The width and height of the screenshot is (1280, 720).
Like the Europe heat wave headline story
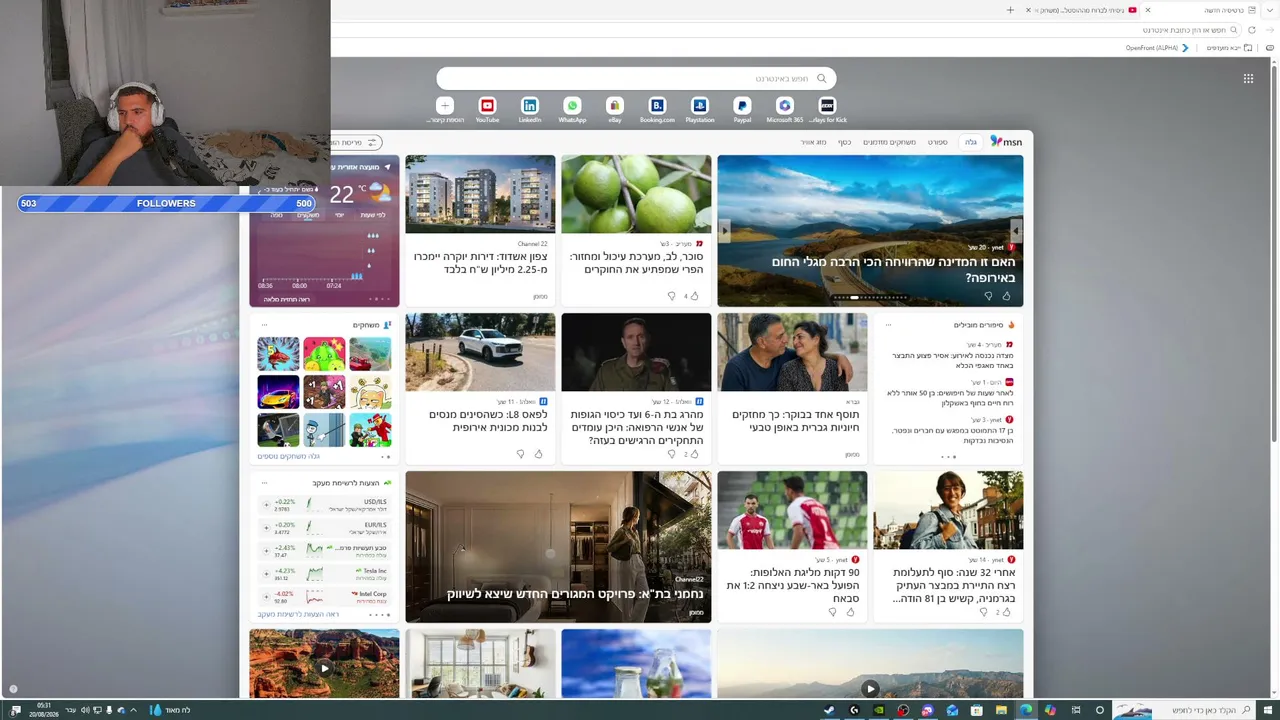[x=1006, y=296]
